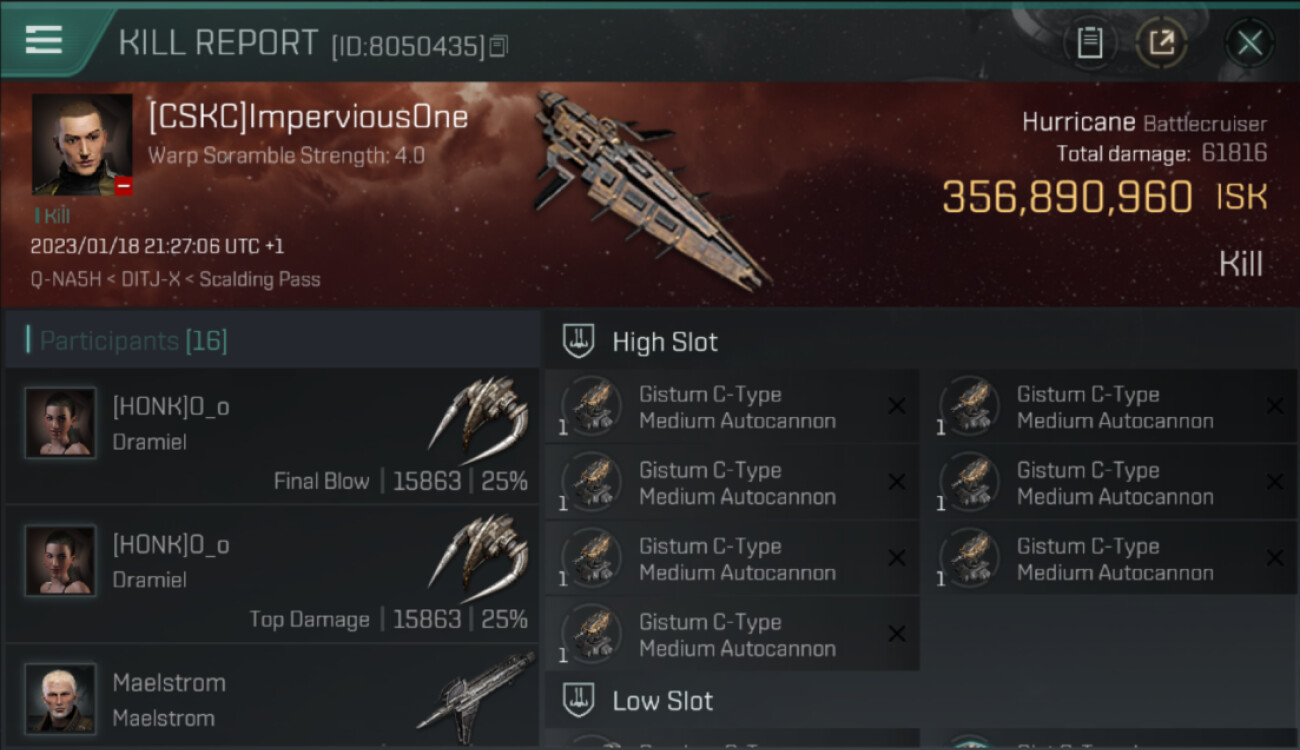Click the CSKC ImperviousOne name

coord(308,117)
